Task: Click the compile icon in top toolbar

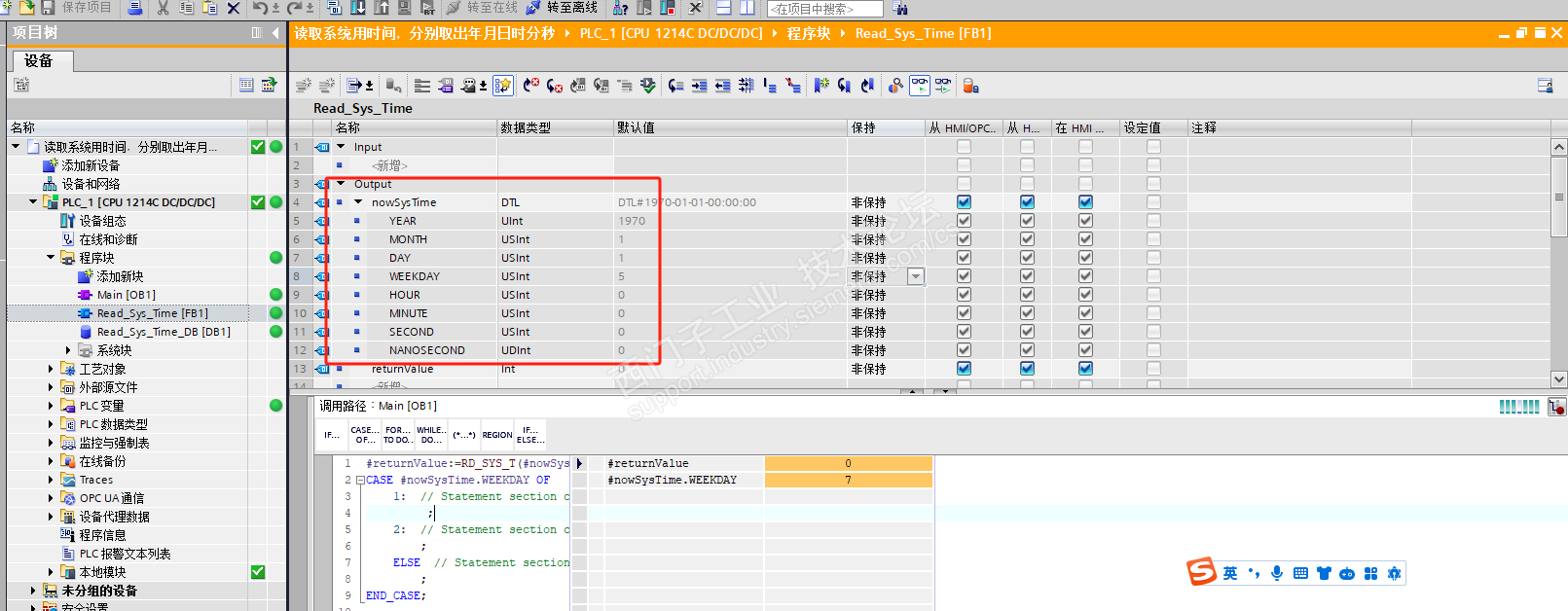Action: pyautogui.click(x=335, y=8)
